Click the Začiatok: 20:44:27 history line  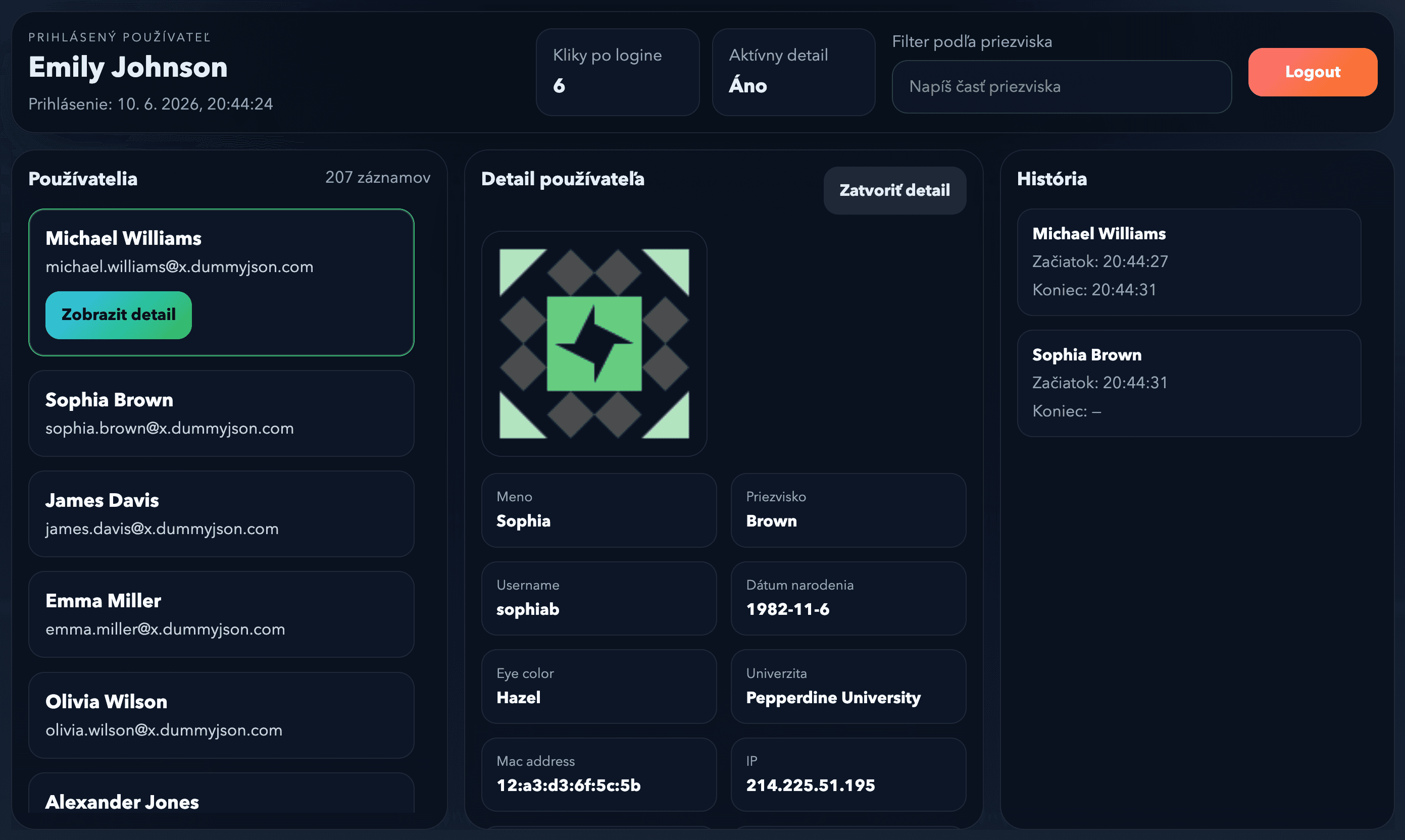[1100, 261]
